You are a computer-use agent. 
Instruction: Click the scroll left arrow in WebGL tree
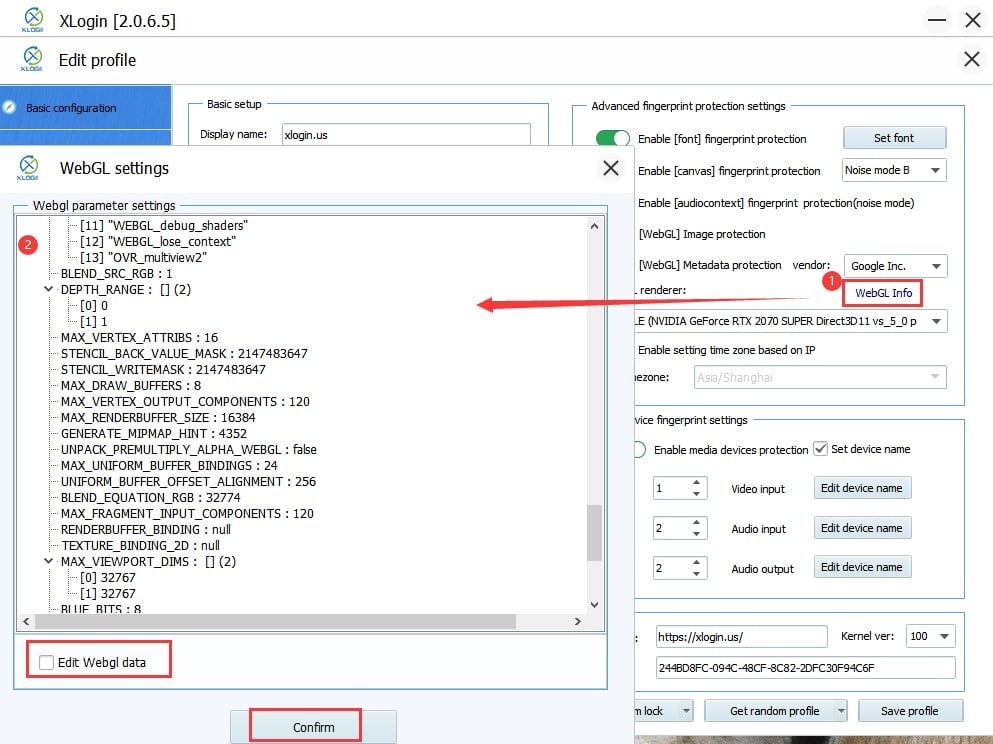(26, 622)
